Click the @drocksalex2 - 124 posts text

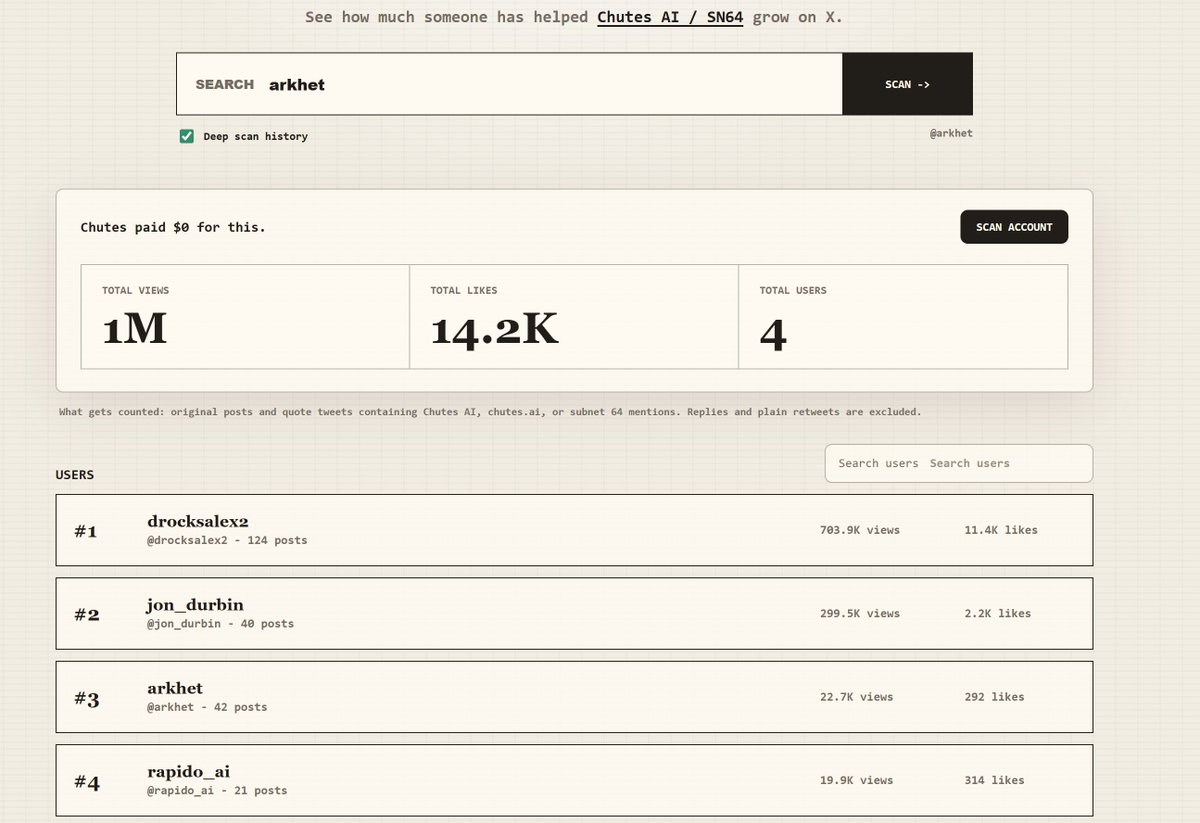227,540
